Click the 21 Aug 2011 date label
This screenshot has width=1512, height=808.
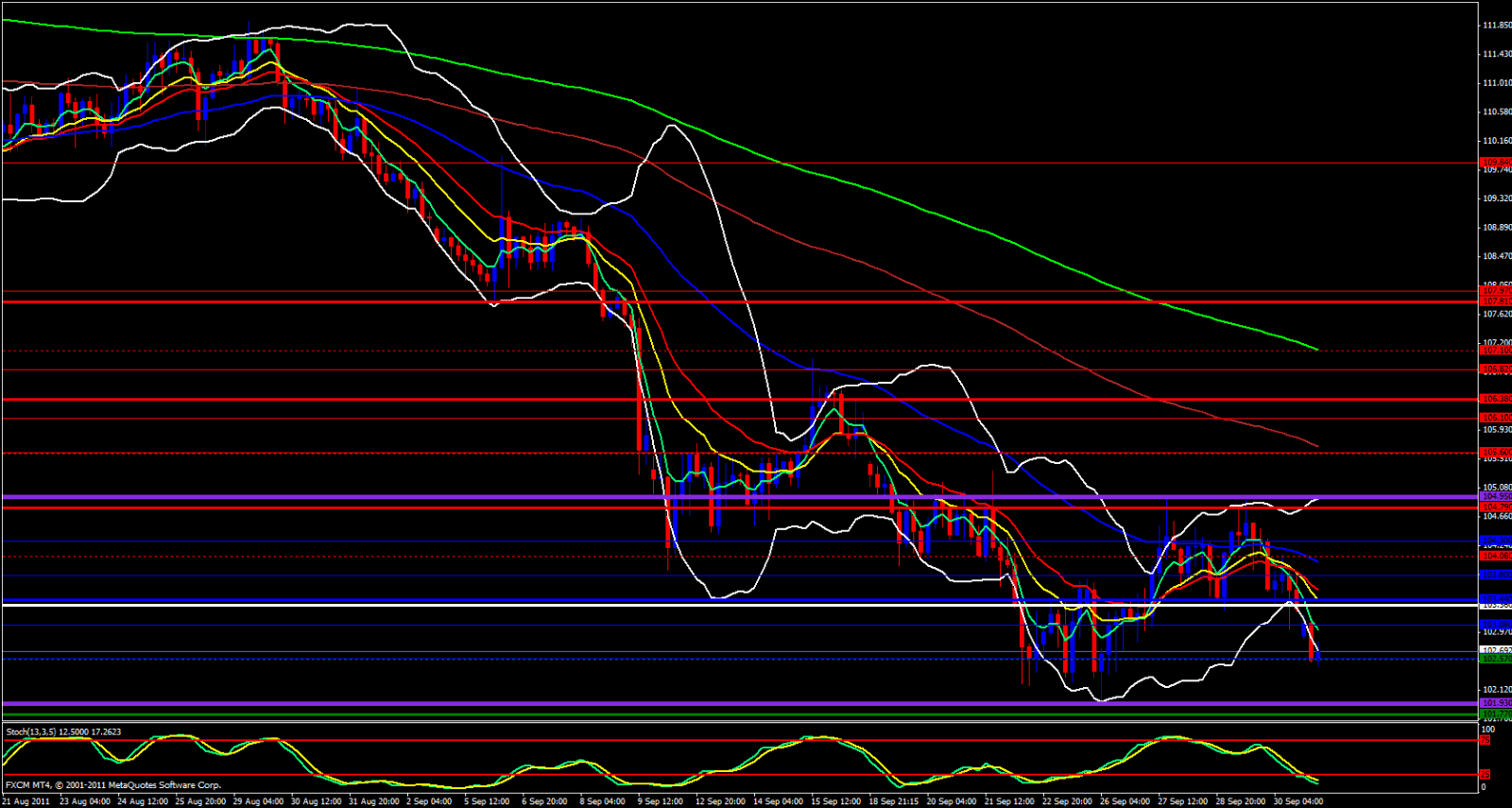tap(26, 801)
